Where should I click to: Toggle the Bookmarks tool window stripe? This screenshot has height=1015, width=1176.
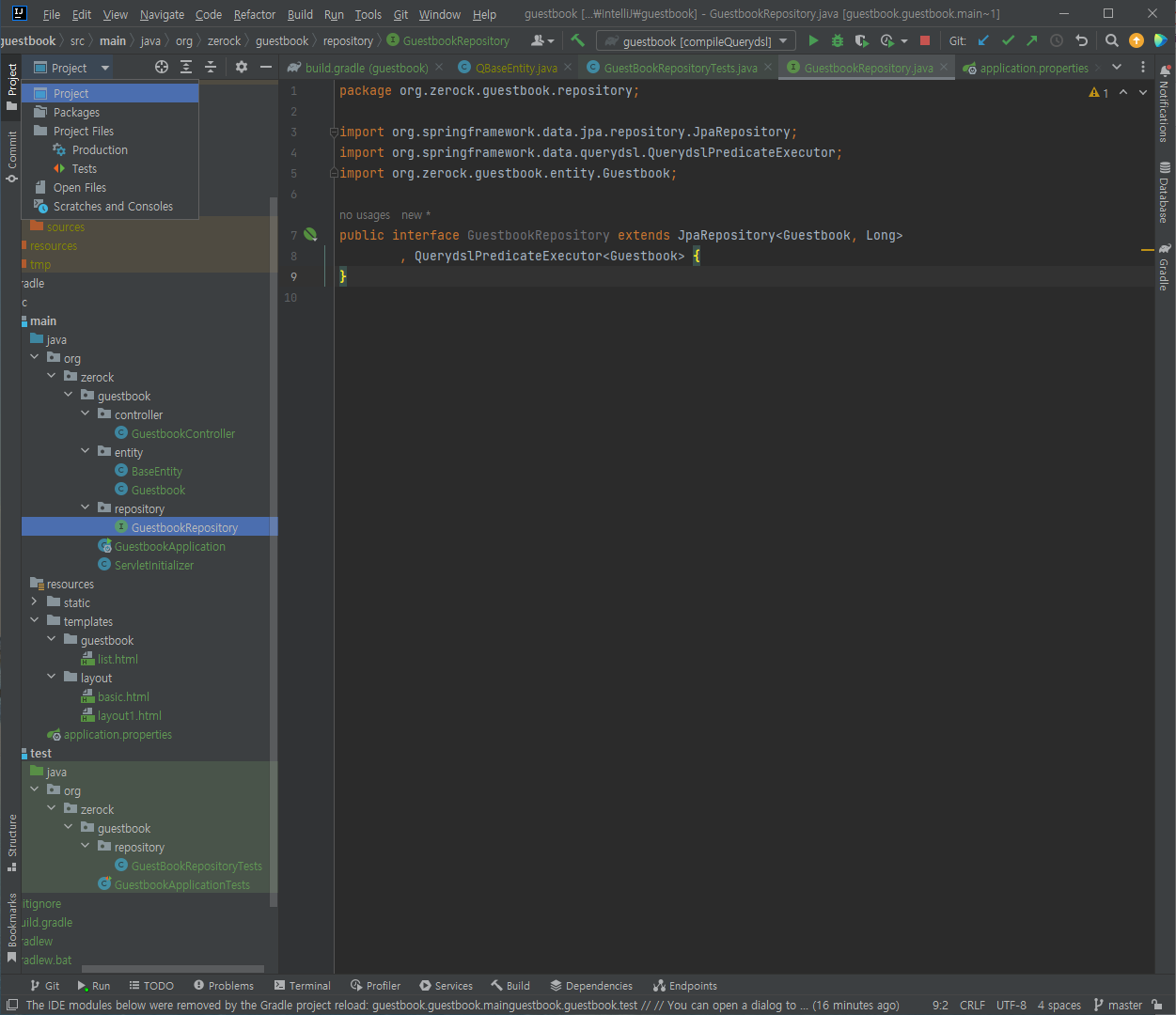(x=12, y=927)
